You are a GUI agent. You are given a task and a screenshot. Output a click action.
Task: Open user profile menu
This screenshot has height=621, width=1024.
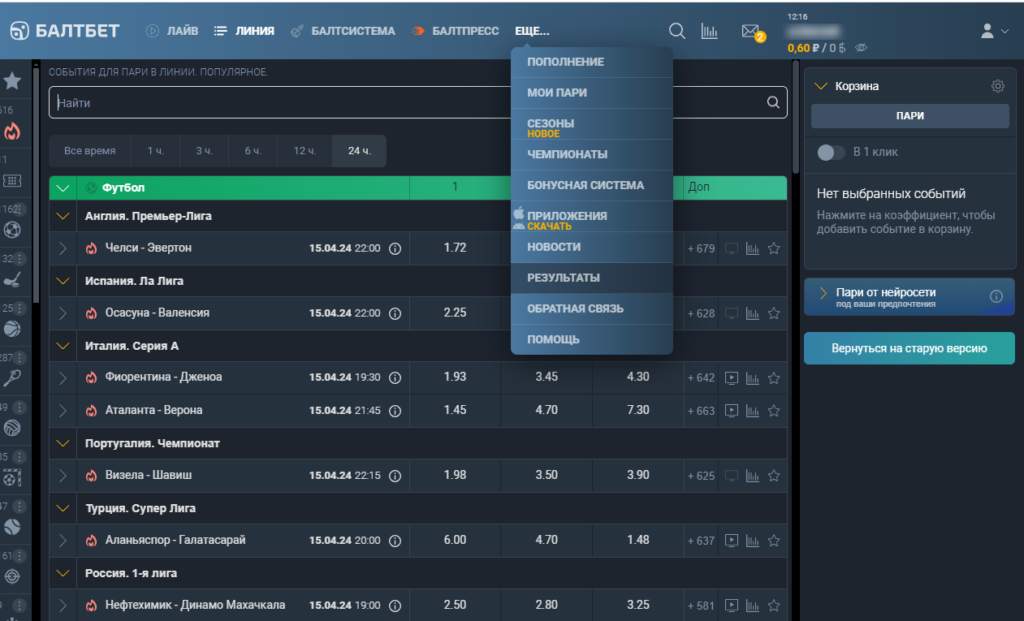tap(995, 31)
